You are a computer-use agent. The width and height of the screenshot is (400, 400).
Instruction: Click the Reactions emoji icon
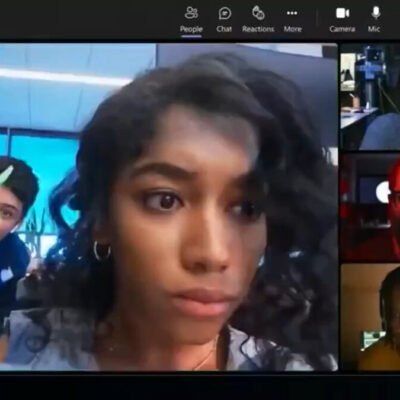pos(258,13)
